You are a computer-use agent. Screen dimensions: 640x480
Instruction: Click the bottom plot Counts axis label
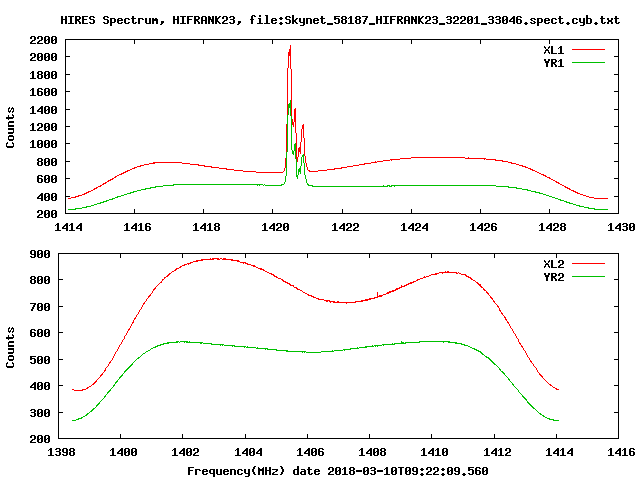click(x=10, y=347)
